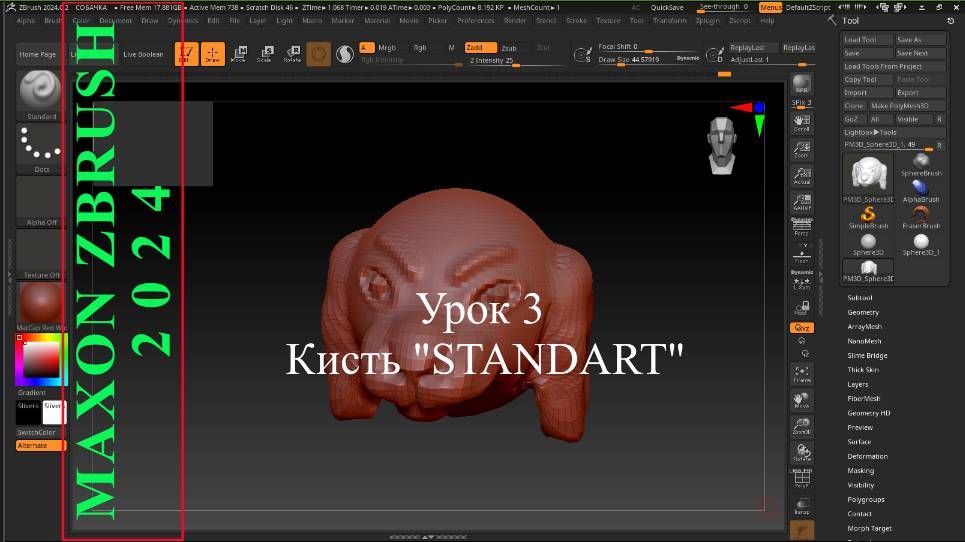Open the Standard brush selector thumbnail
The height and width of the screenshot is (542, 965).
[x=41, y=95]
